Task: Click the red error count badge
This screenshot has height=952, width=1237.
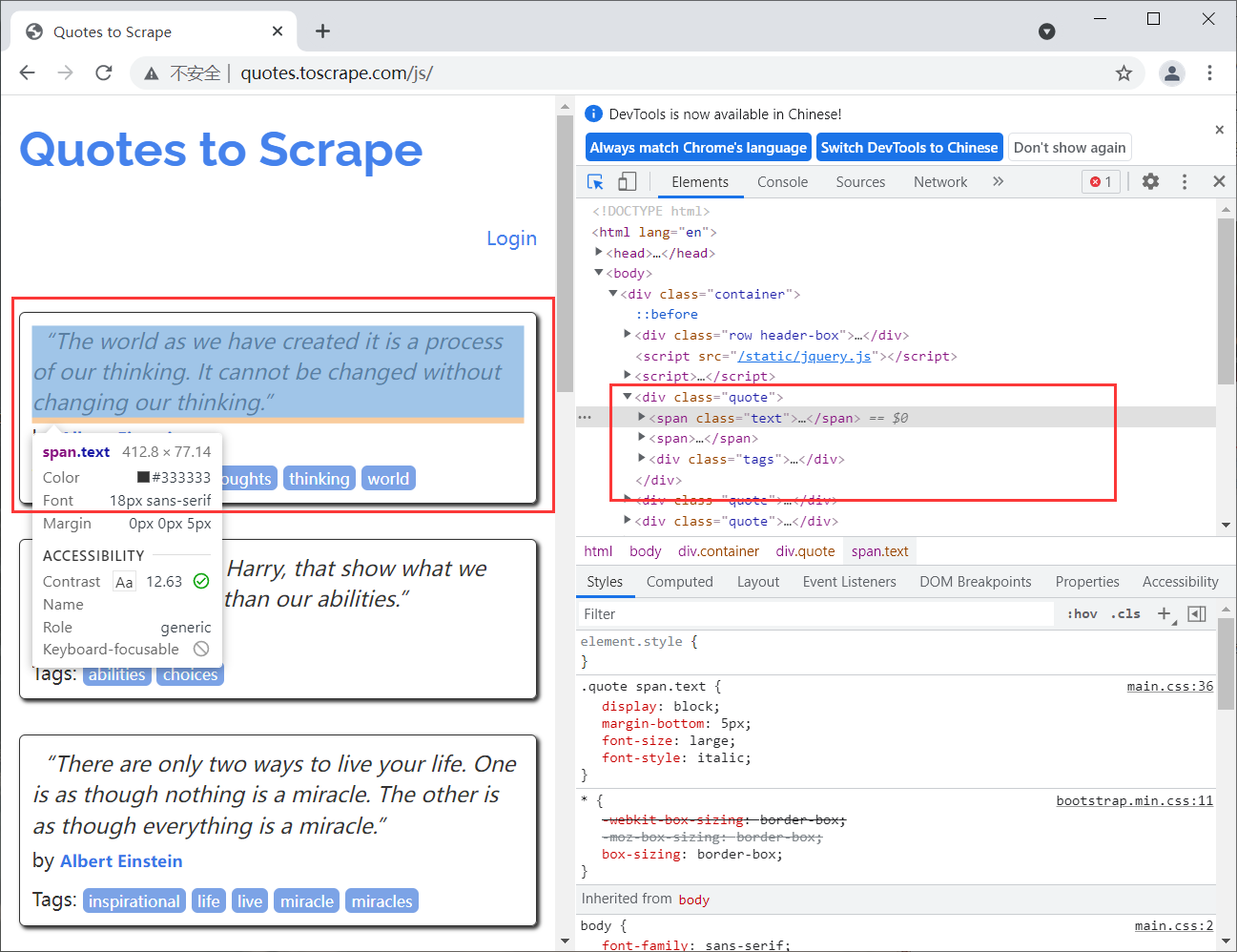Action: tap(1101, 181)
